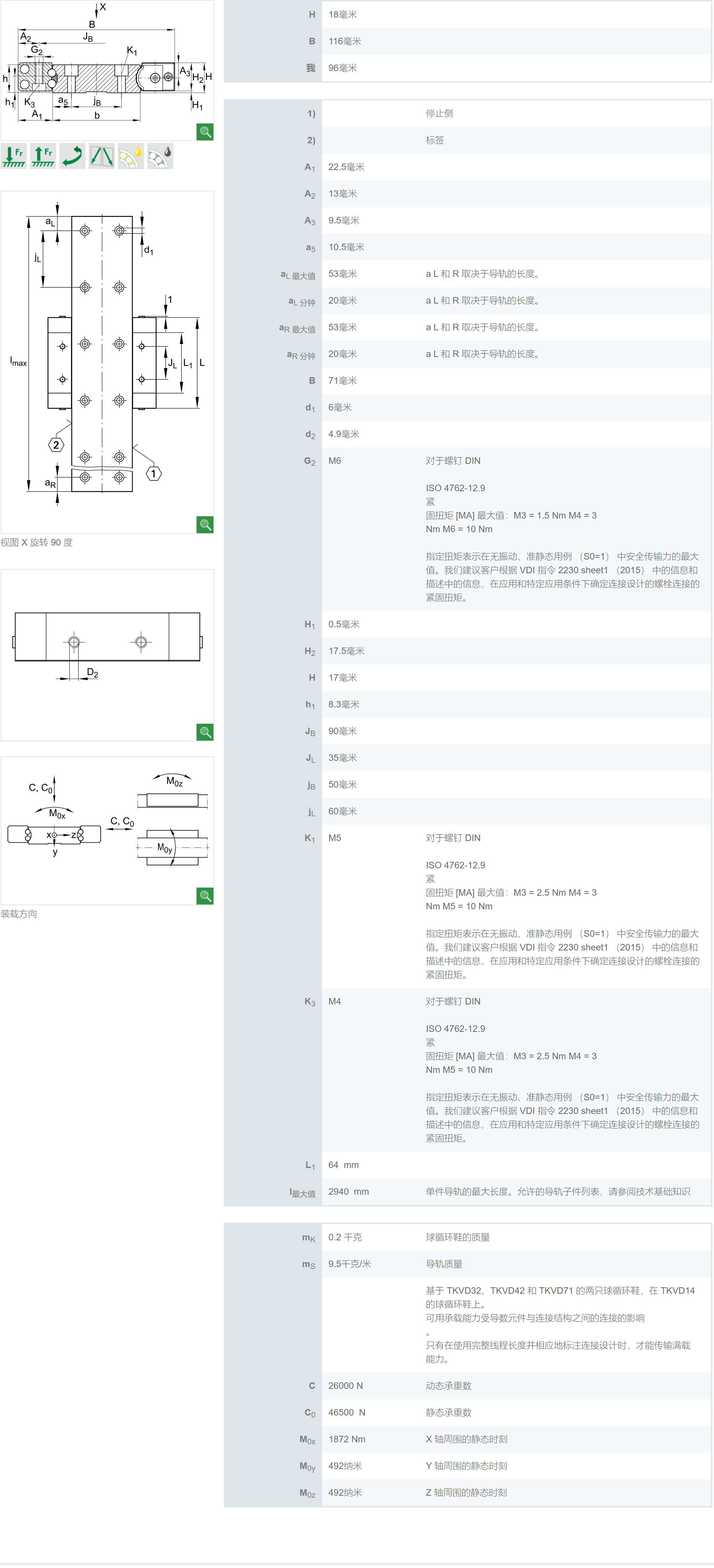Click the '视图 X 旋转 90 度' caption
Image resolution: width=714 pixels, height=1568 pixels.
click(36, 542)
